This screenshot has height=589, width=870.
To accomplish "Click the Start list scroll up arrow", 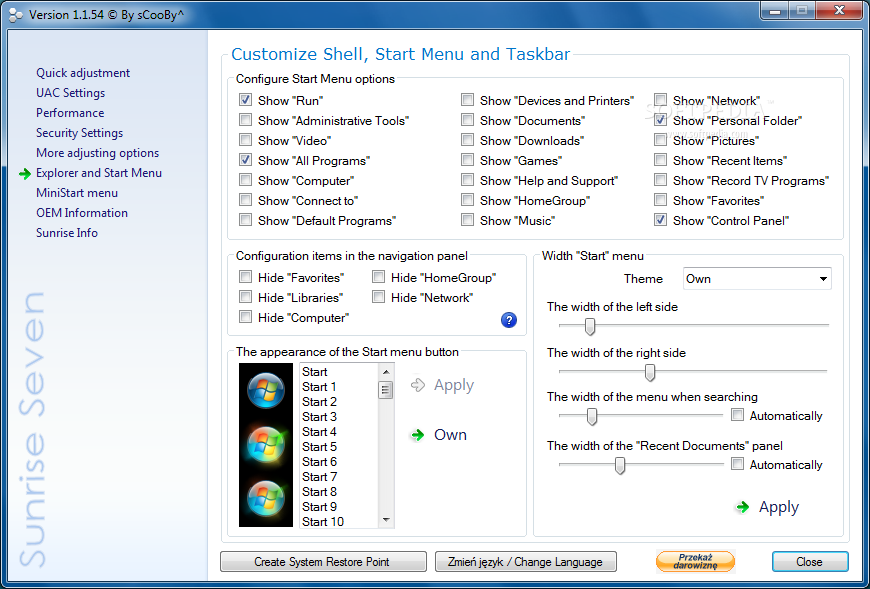I will tap(386, 371).
